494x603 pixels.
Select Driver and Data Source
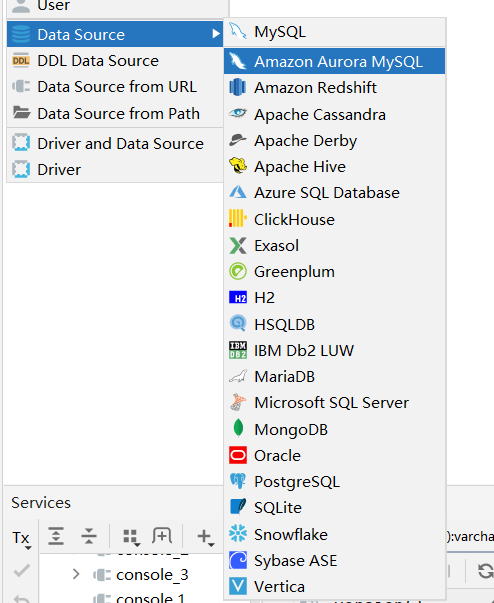click(115, 143)
